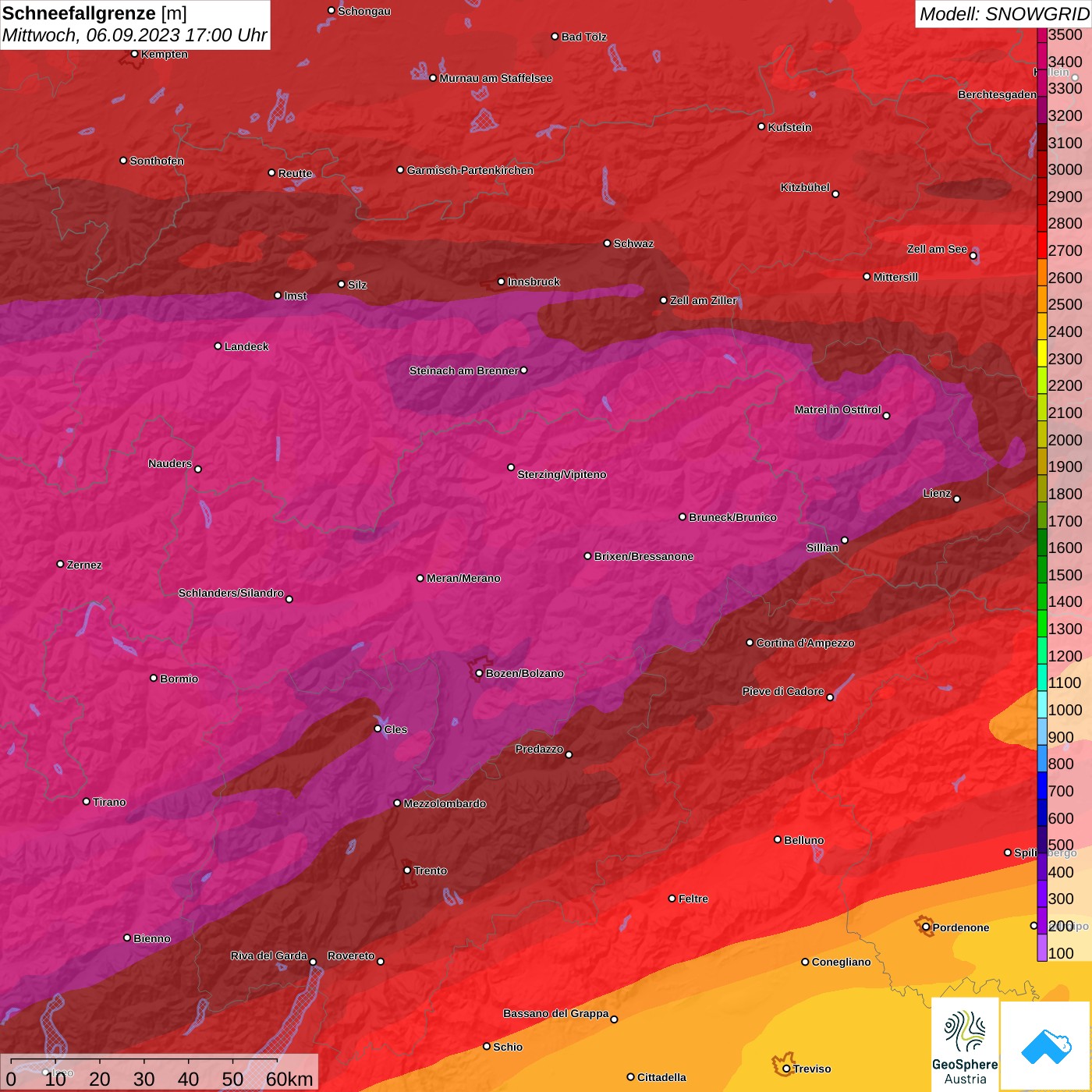Click the Nauders town marker
This screenshot has width=1092, height=1092.
[197, 469]
